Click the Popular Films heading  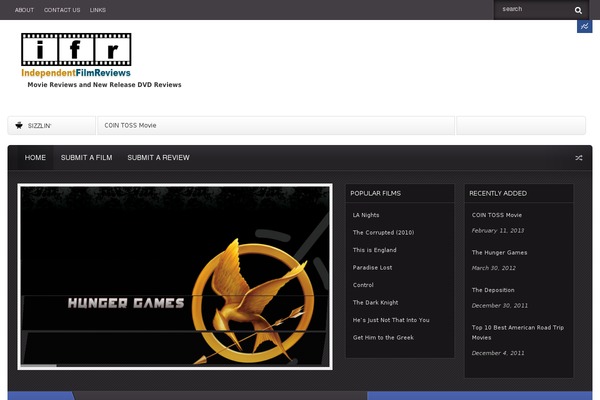375,193
